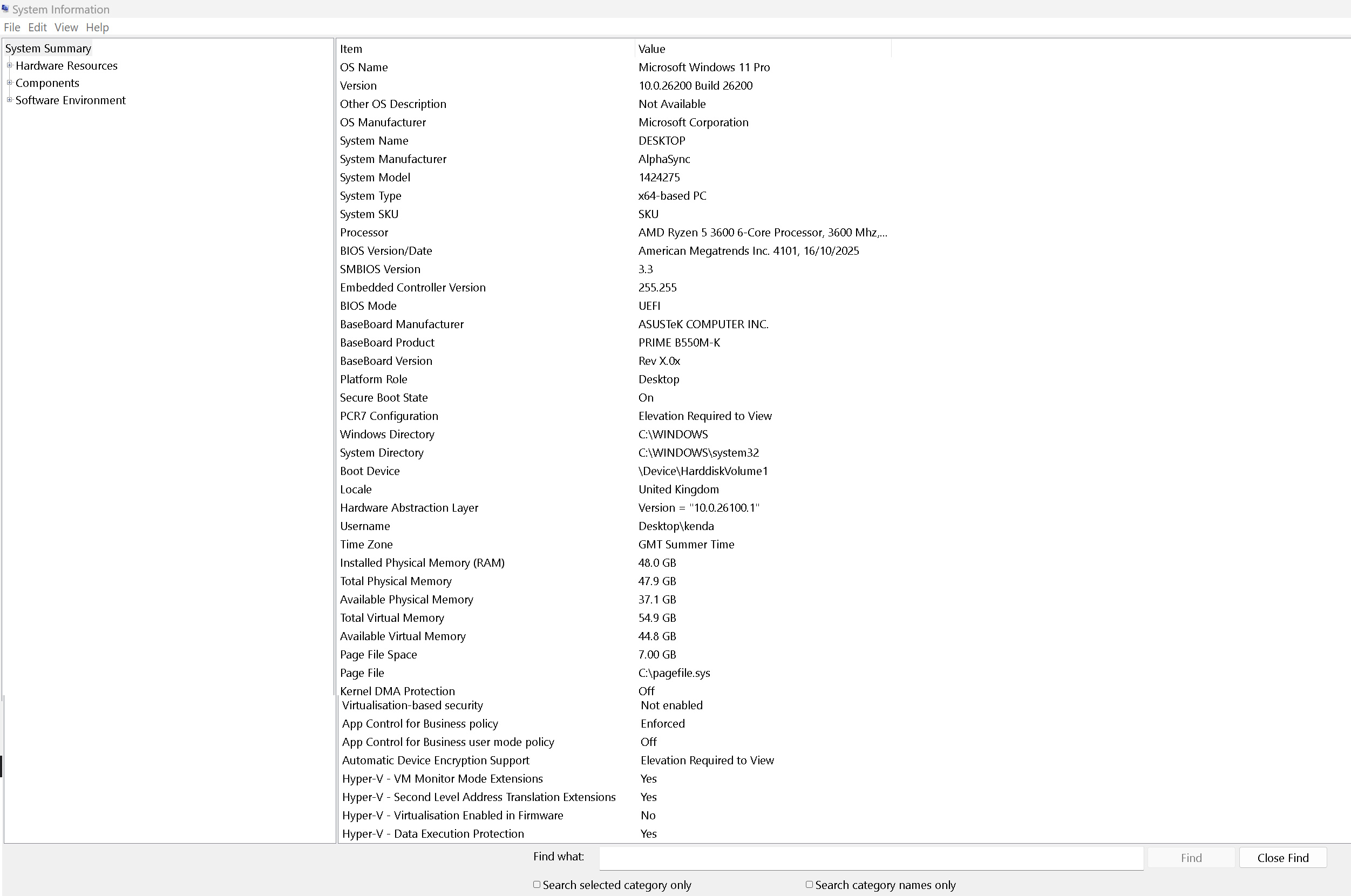Expand the Software Environment node

9,99
